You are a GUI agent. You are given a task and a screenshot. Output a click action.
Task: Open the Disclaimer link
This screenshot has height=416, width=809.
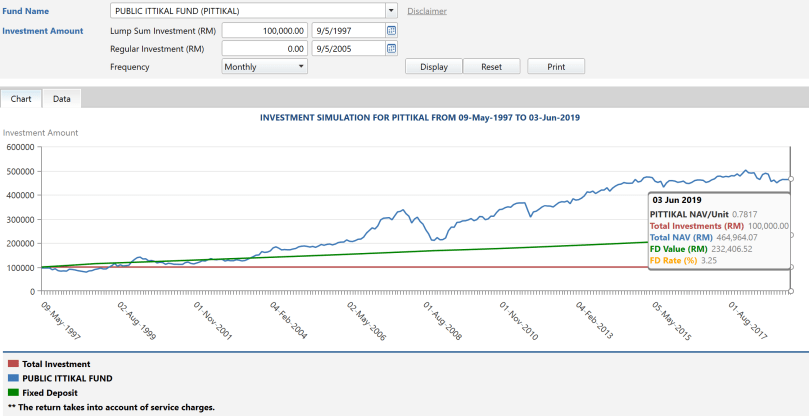point(427,11)
